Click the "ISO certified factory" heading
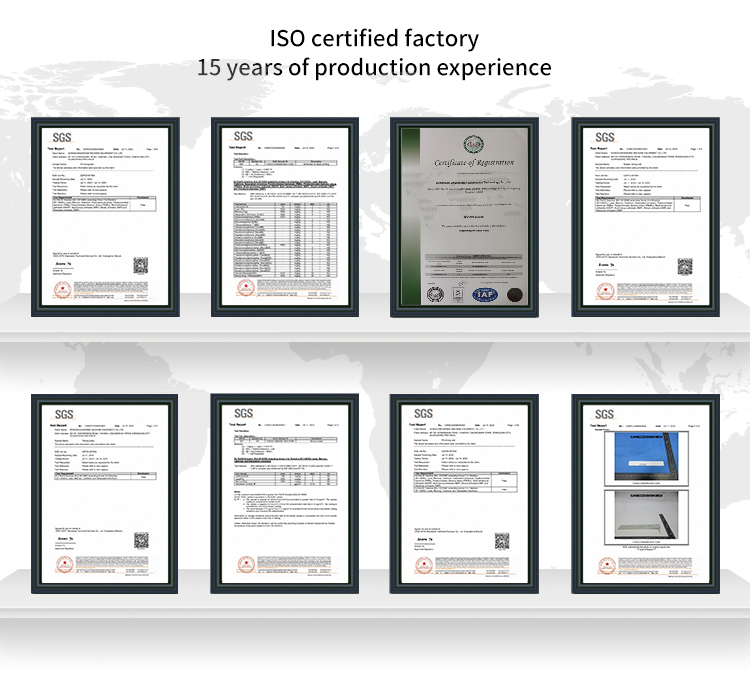Viewport: 750px width, 679px height. click(x=374, y=39)
